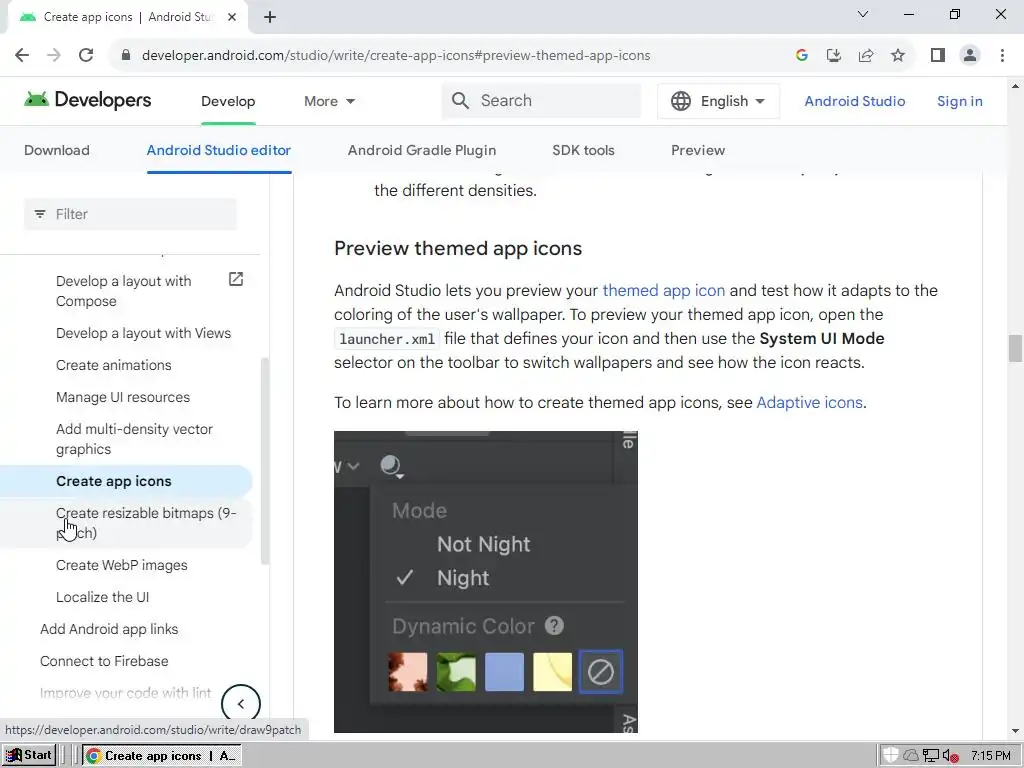1024x768 pixels.
Task: Click the page vertical scrollbar thumb
Action: pos(1015,348)
